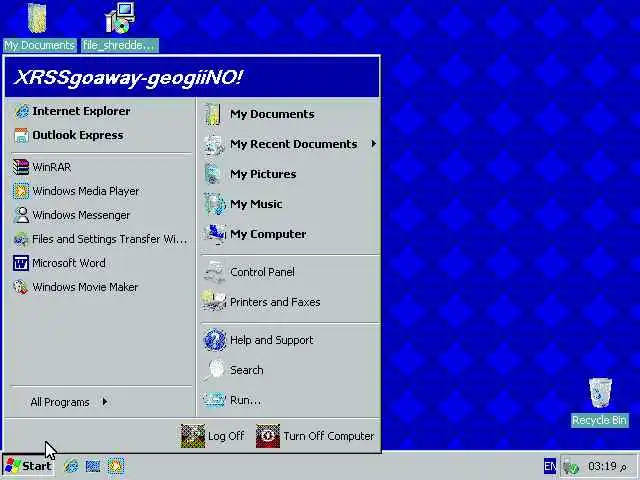Screen dimensions: 640x480
Task: Click the My Recent Documents icon
Action: 214,144
